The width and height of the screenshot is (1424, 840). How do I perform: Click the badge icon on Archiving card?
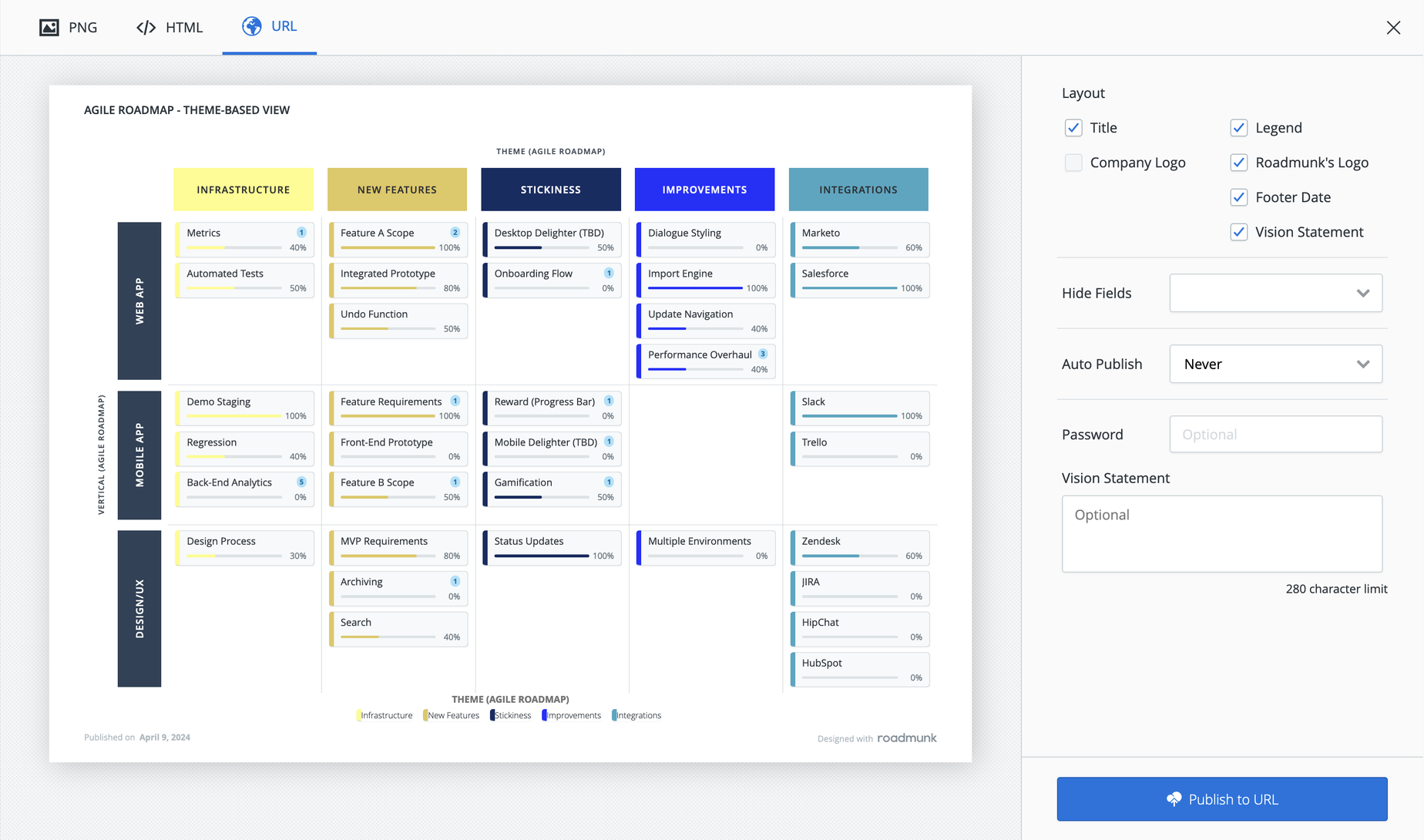[455, 581]
